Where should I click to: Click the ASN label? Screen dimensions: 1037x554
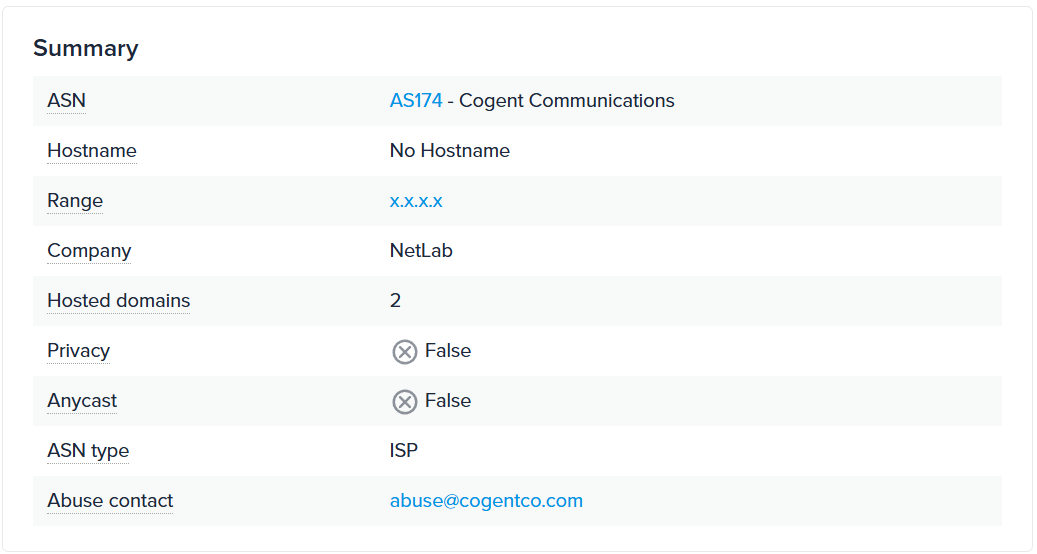[67, 101]
